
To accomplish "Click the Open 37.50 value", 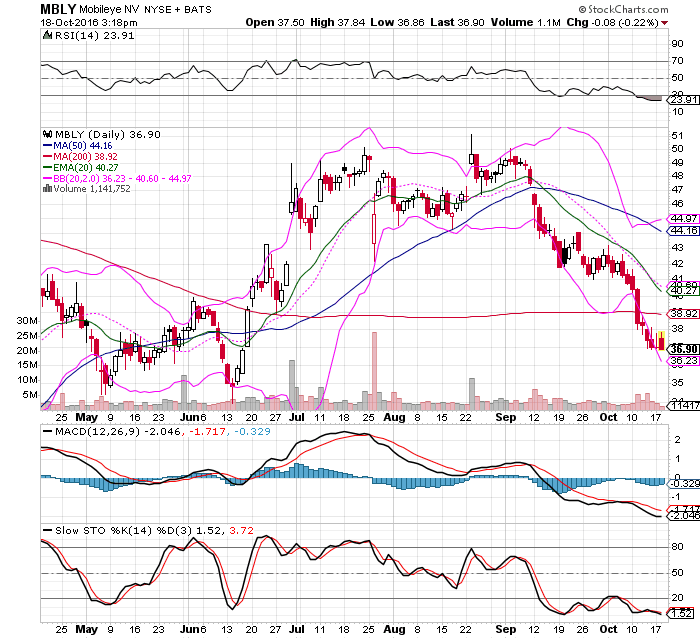I will click(x=275, y=22).
